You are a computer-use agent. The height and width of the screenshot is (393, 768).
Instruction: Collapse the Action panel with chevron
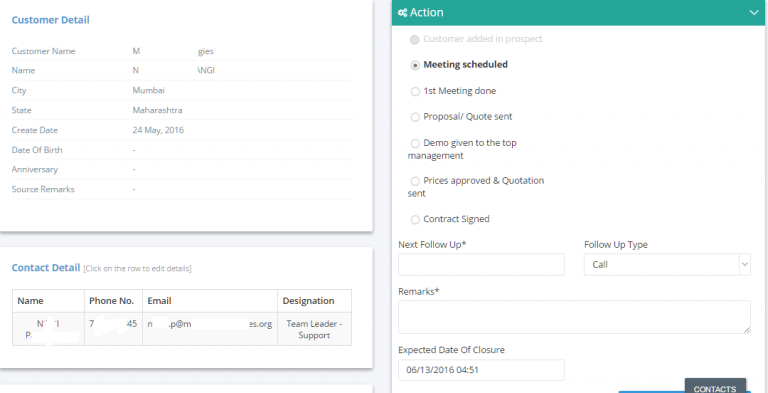point(754,13)
